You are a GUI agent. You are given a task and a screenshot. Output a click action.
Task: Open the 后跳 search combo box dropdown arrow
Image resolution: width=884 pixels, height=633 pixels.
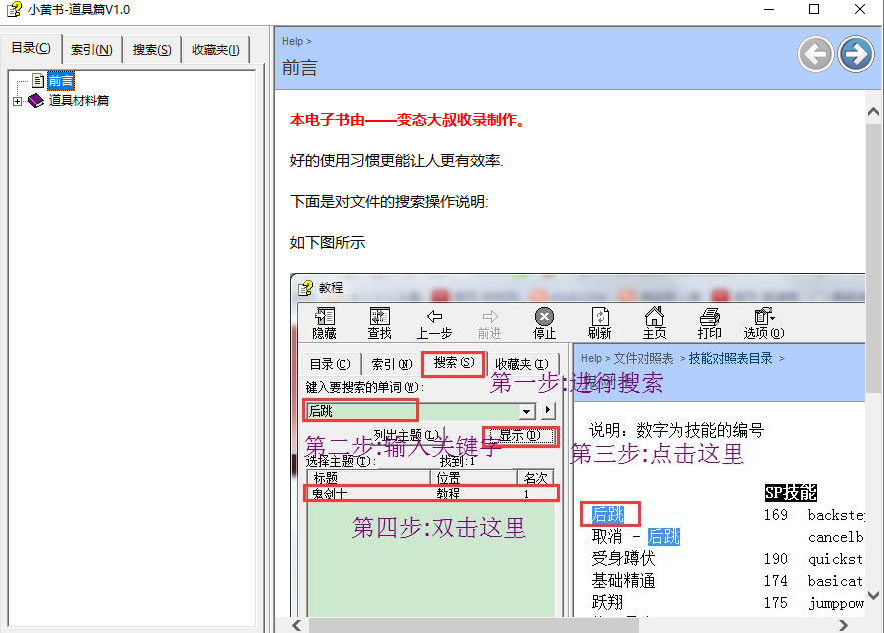(x=526, y=411)
